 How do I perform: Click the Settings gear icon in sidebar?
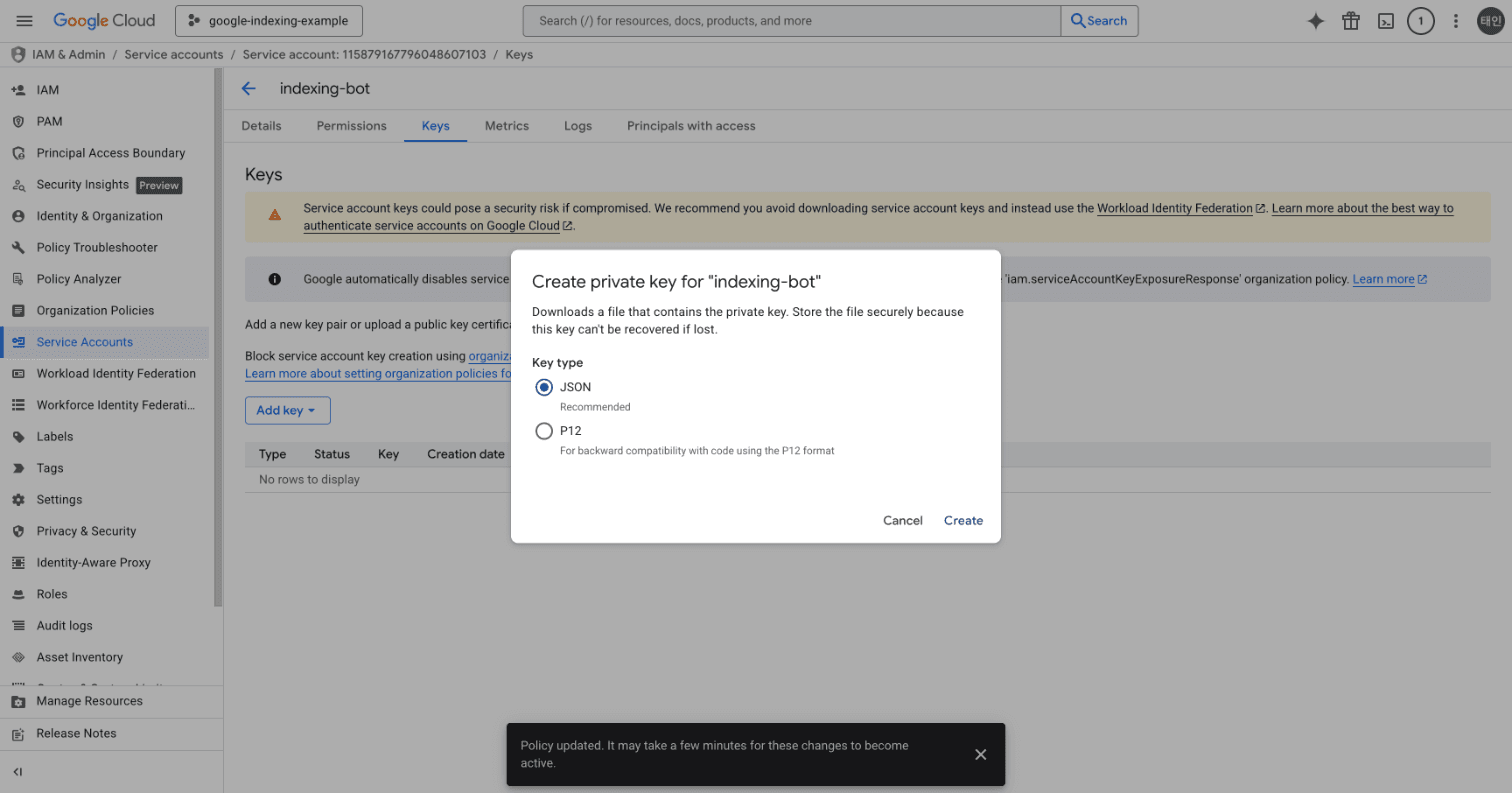18,499
